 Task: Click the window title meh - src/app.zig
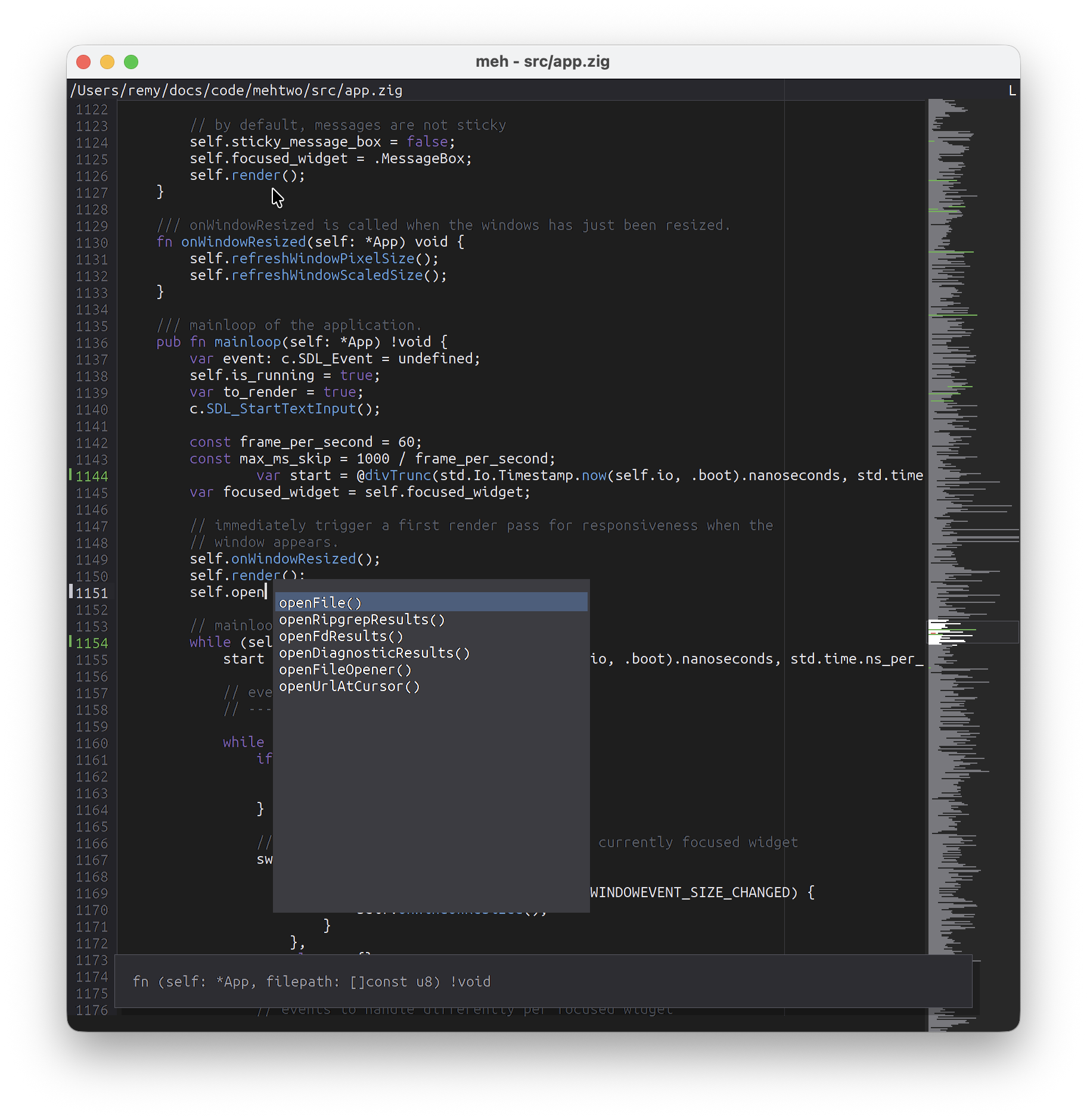[x=542, y=61]
